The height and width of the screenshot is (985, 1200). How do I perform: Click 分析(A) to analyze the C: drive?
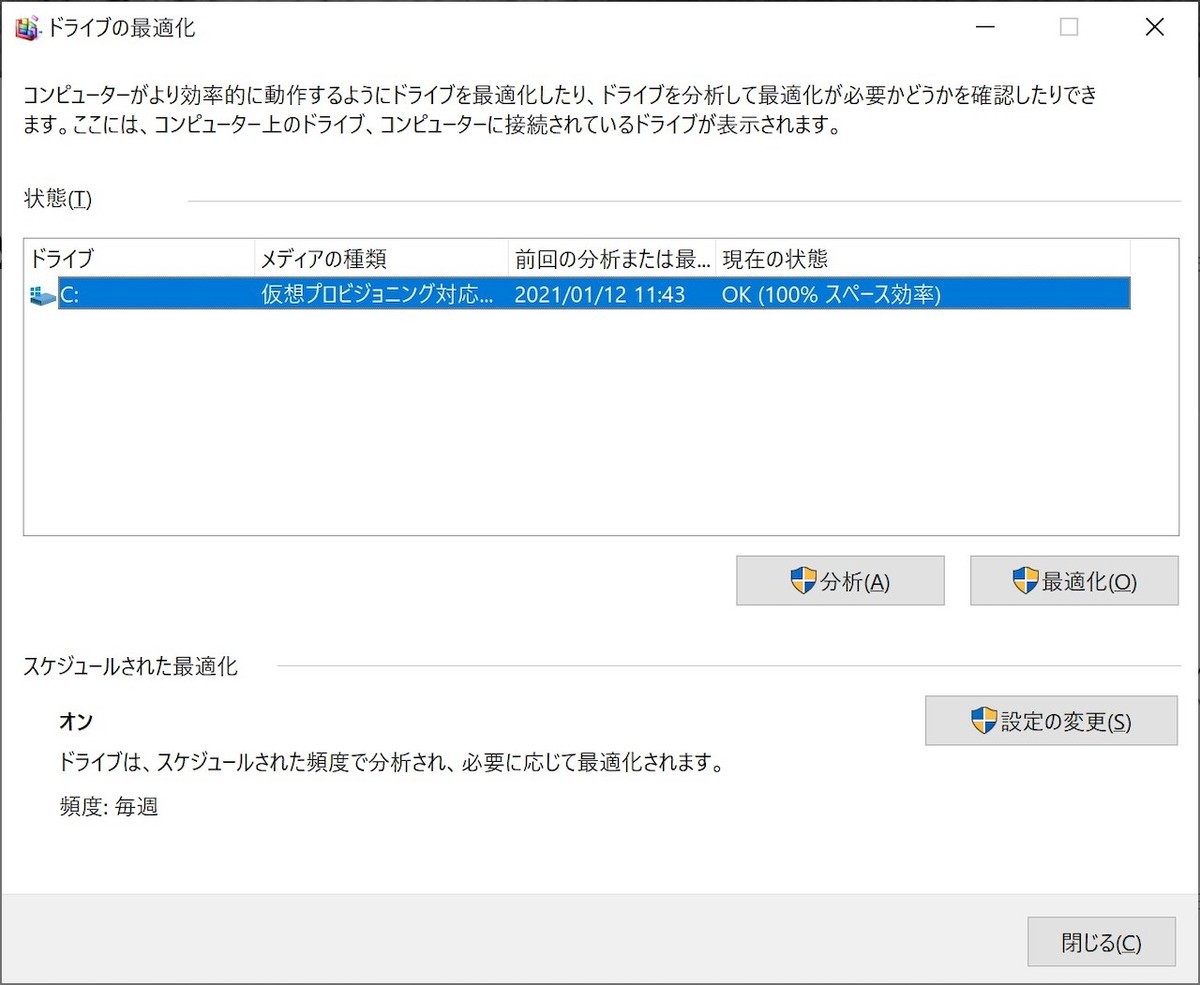pos(840,580)
